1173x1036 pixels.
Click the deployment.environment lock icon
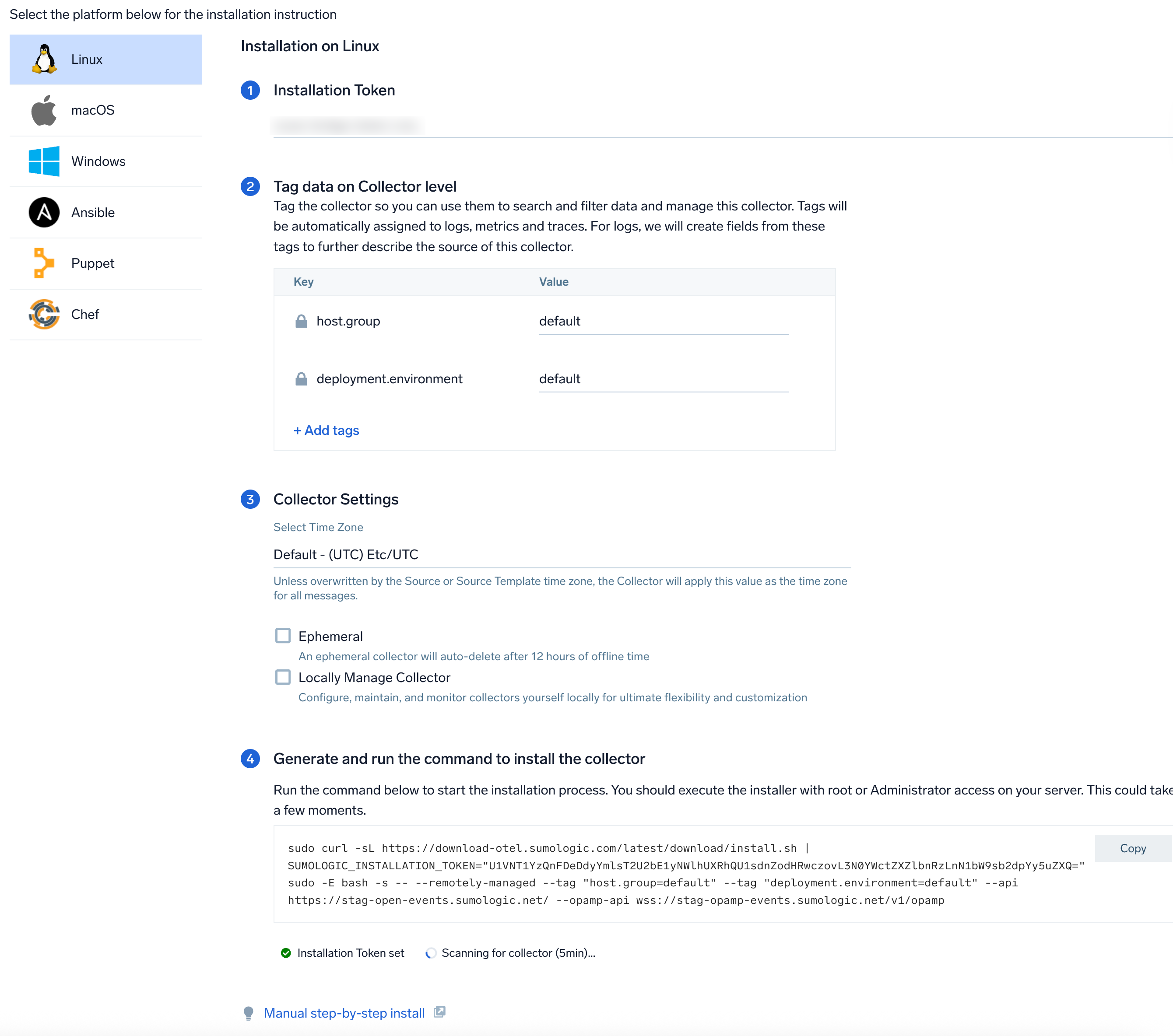(x=301, y=379)
